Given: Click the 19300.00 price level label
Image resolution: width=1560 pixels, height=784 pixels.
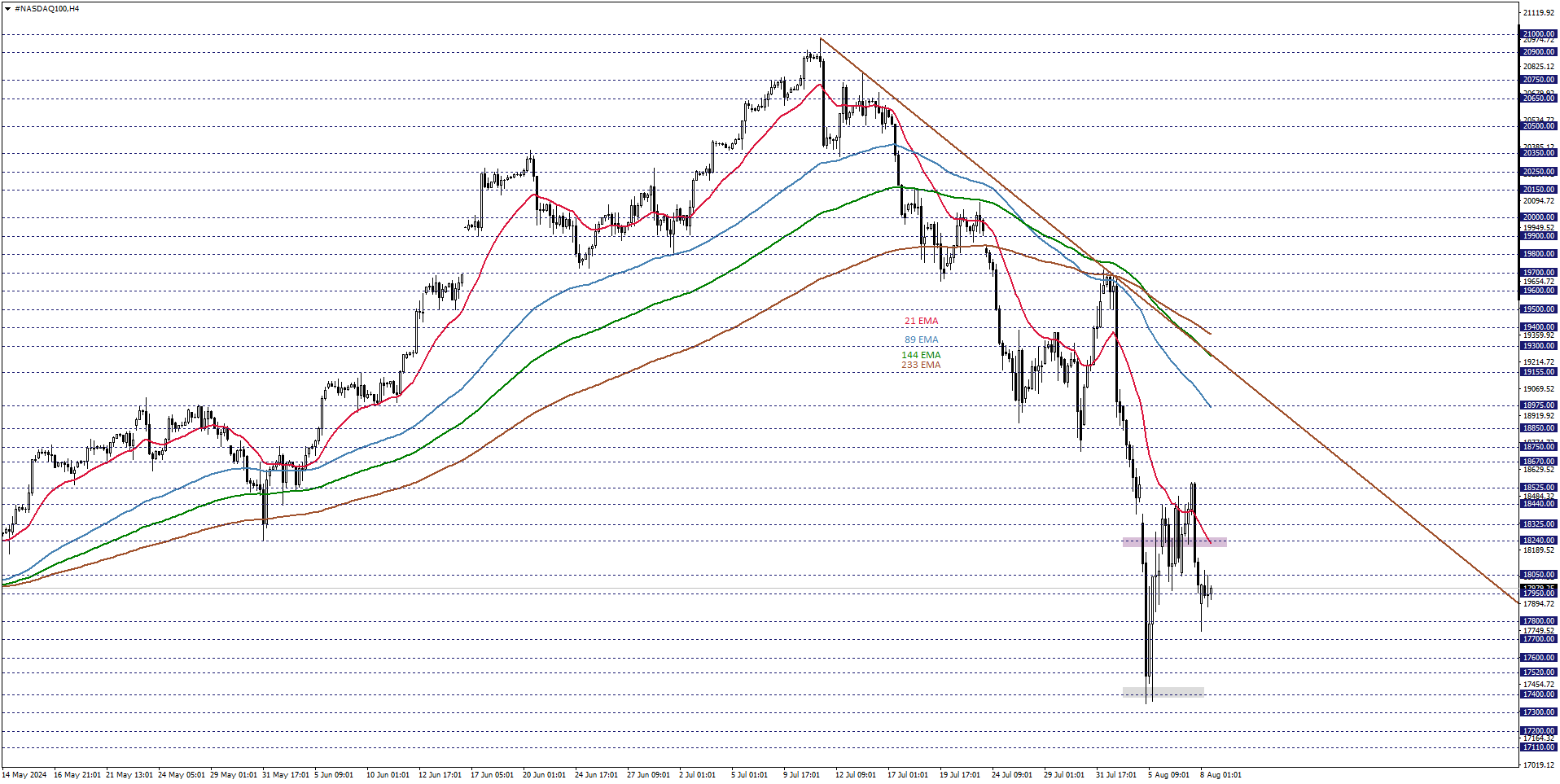Looking at the screenshot, I should click(1539, 346).
